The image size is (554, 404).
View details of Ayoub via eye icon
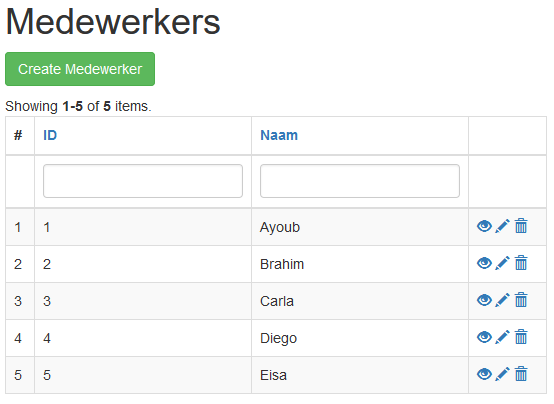[484, 226]
